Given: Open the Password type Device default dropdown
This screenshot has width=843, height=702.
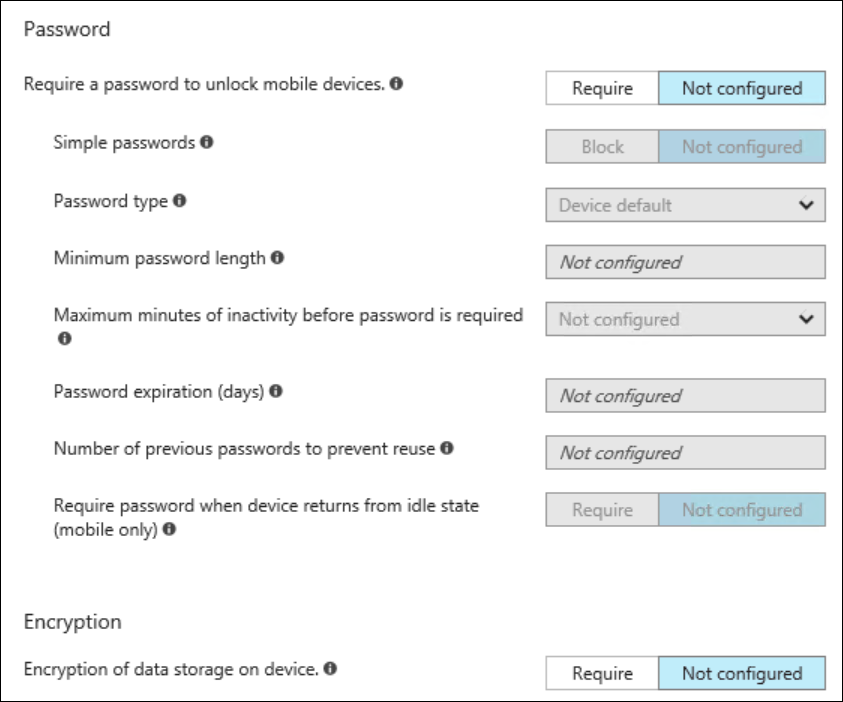Looking at the screenshot, I should [685, 205].
